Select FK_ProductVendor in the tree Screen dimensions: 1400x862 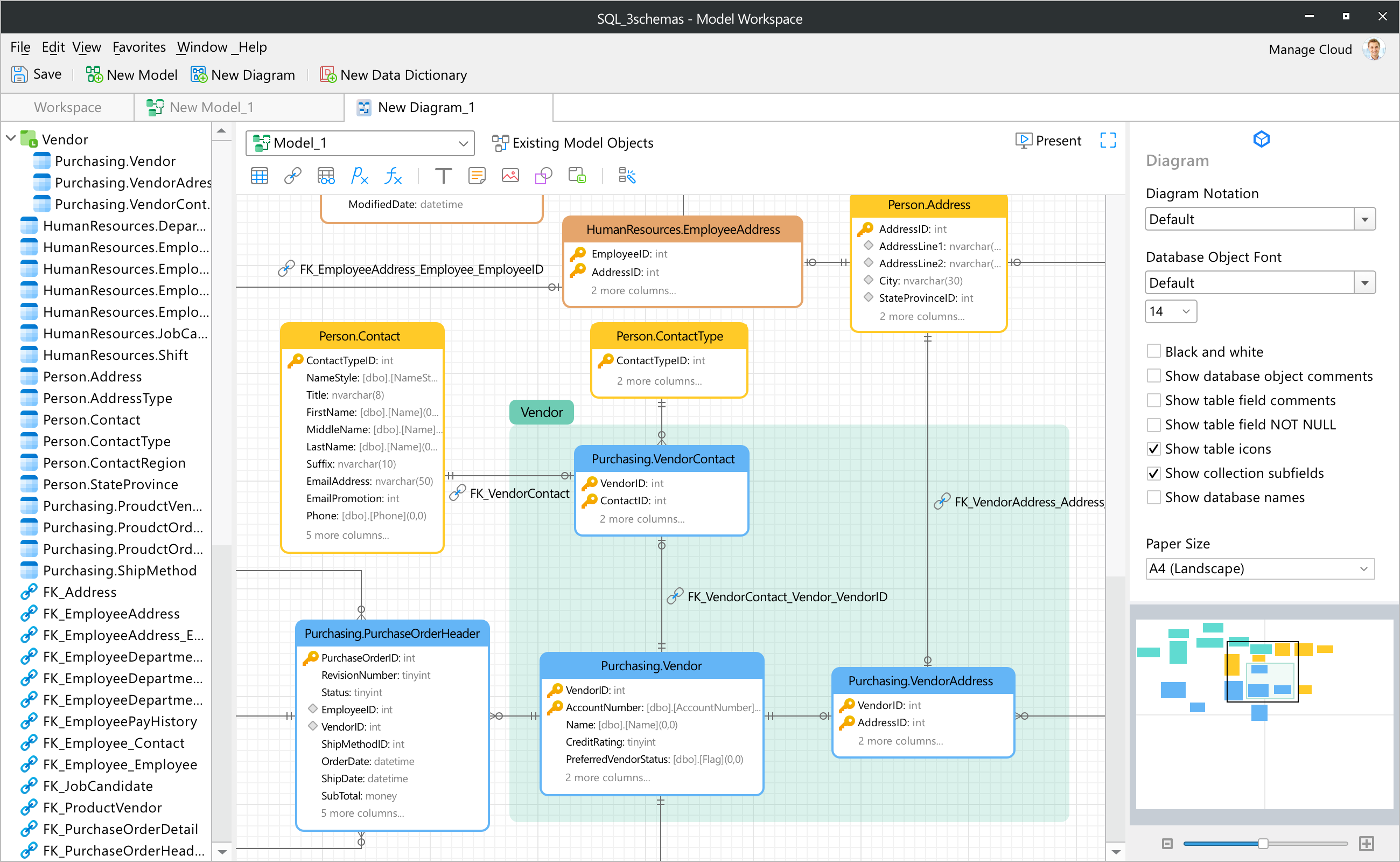tap(102, 808)
